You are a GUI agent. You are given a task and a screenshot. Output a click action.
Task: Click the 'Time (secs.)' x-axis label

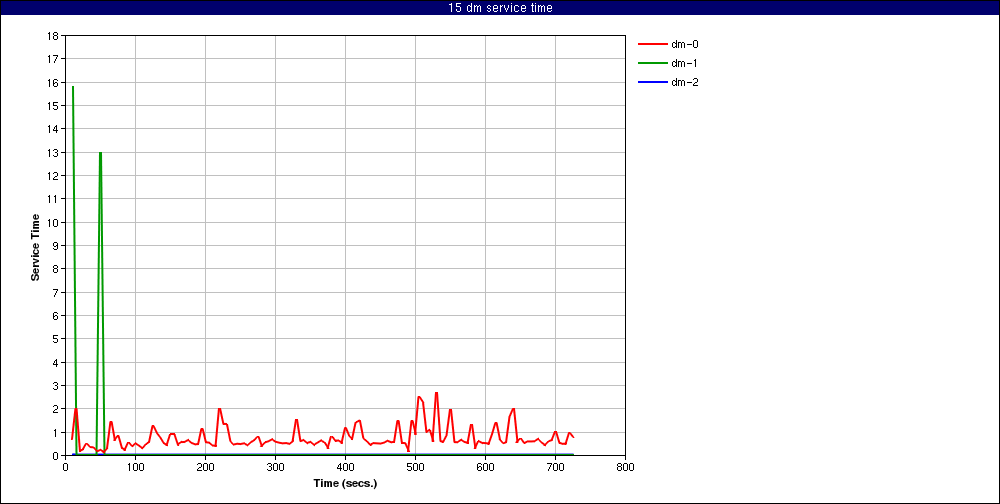345,483
